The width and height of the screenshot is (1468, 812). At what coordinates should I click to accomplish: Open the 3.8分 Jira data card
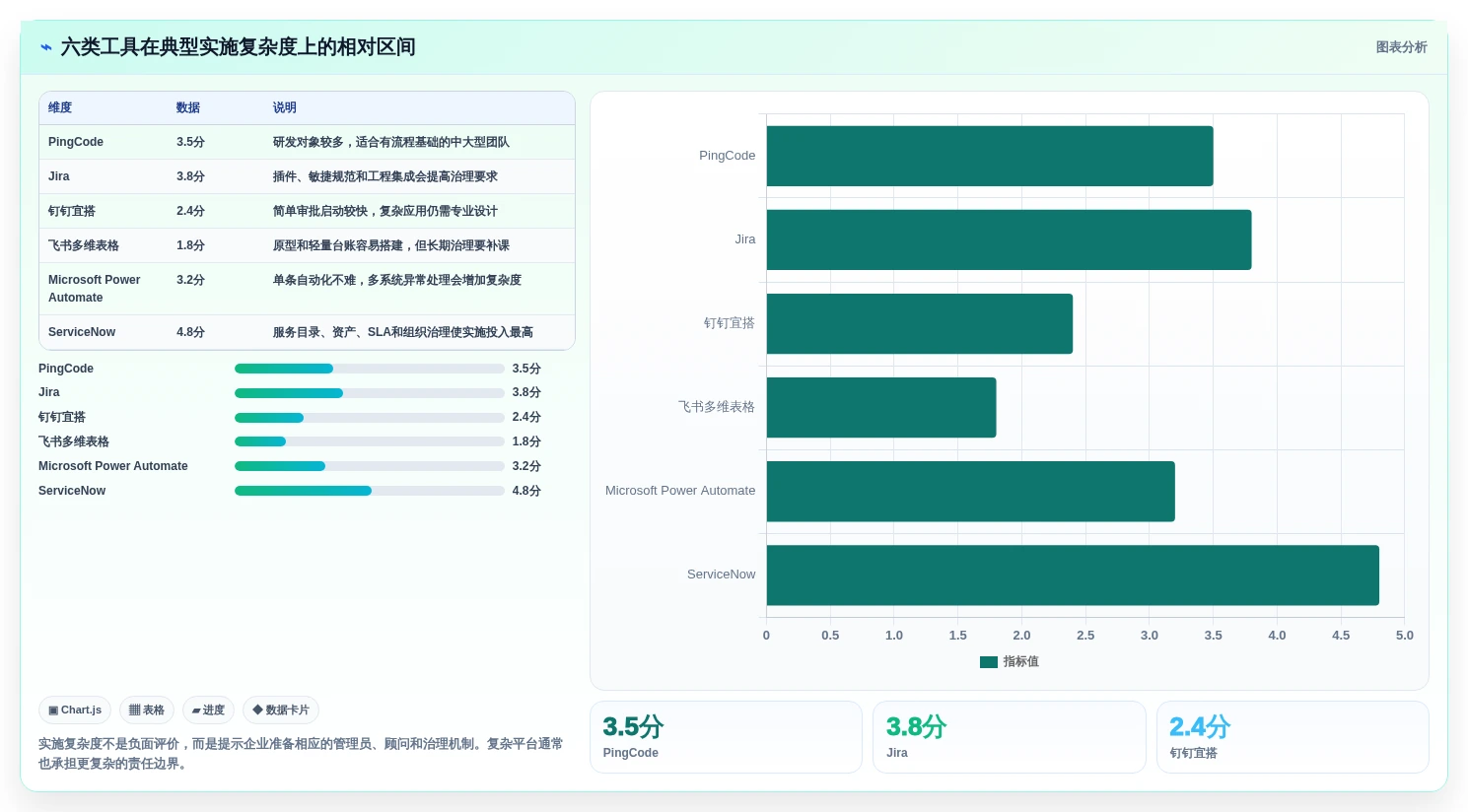[1009, 737]
